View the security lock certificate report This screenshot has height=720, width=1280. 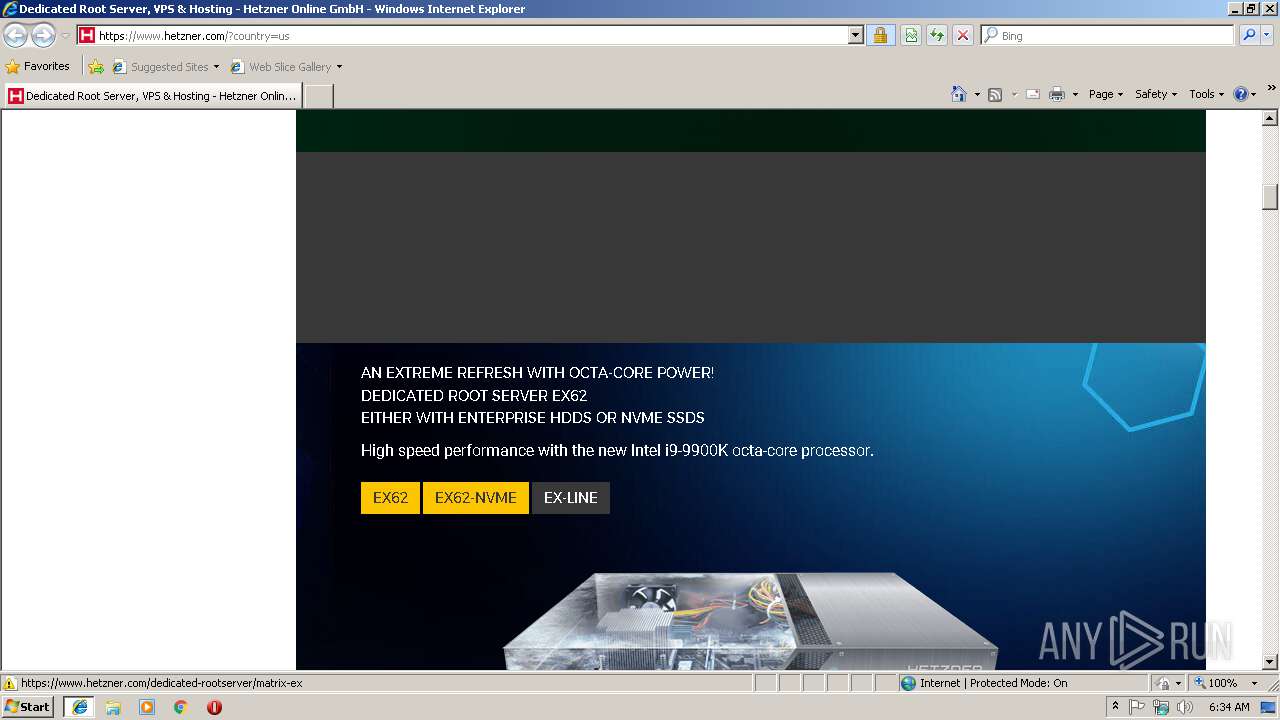[x=880, y=35]
